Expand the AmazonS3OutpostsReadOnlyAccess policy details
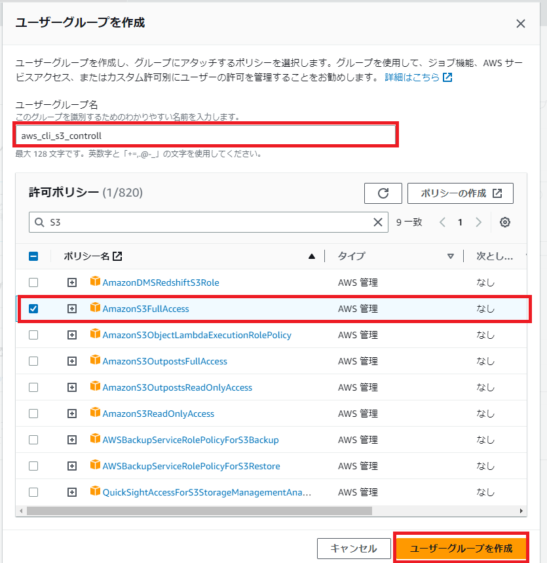The width and height of the screenshot is (547, 563). pos(72,387)
